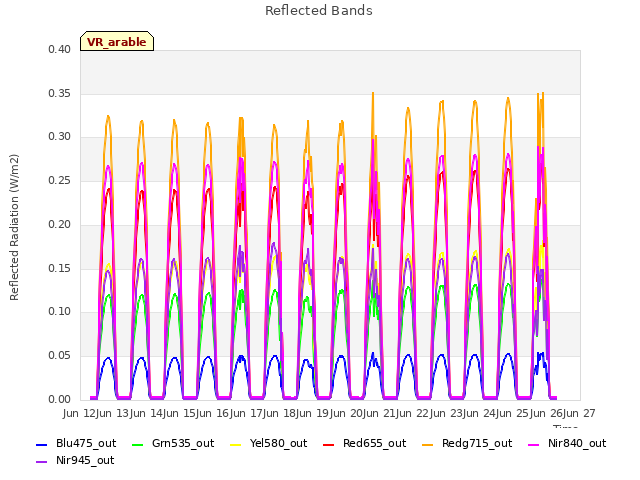Click orange color swatch for Redg715_out

(428, 444)
